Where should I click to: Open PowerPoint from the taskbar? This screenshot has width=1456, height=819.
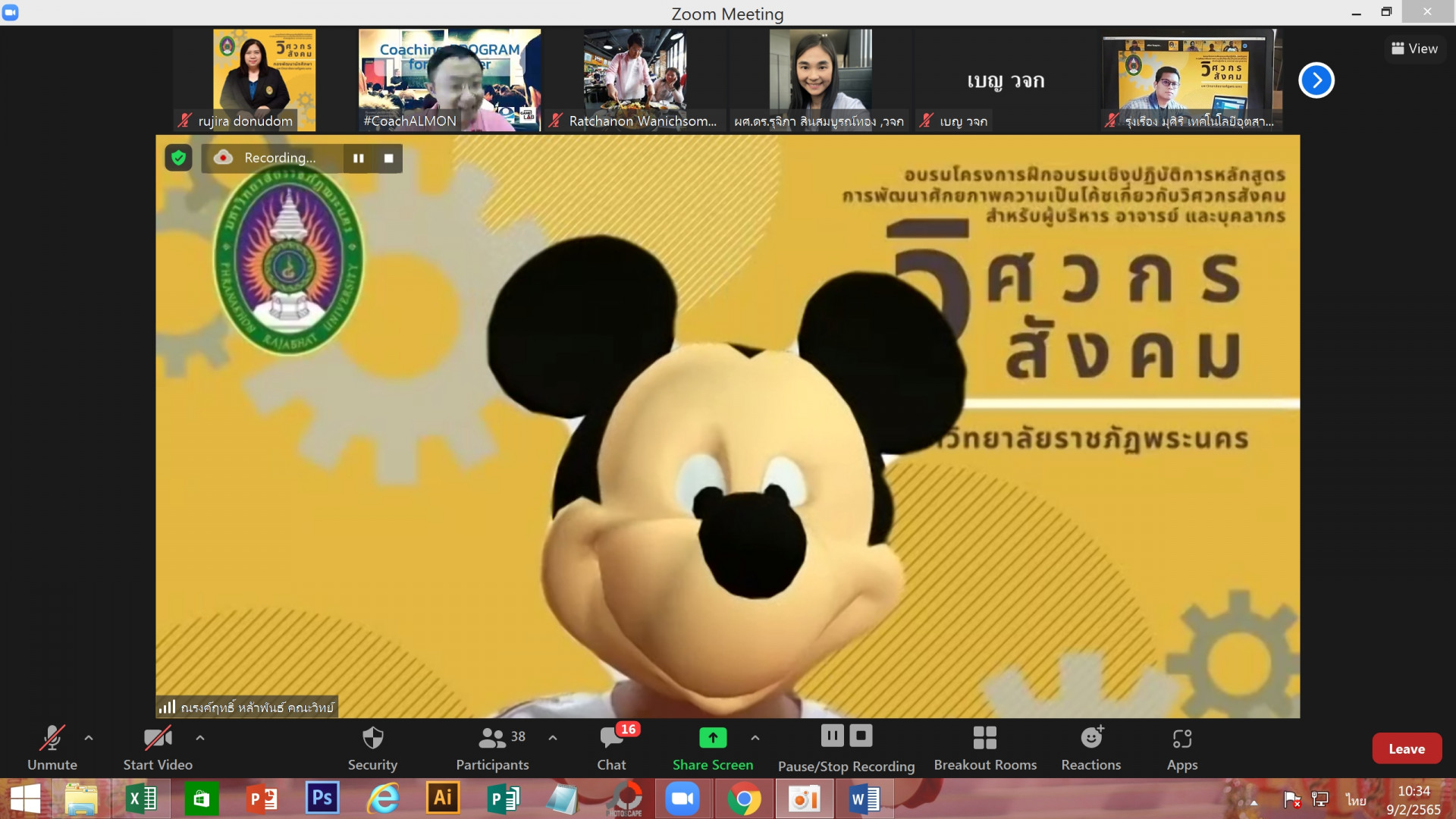(x=262, y=799)
